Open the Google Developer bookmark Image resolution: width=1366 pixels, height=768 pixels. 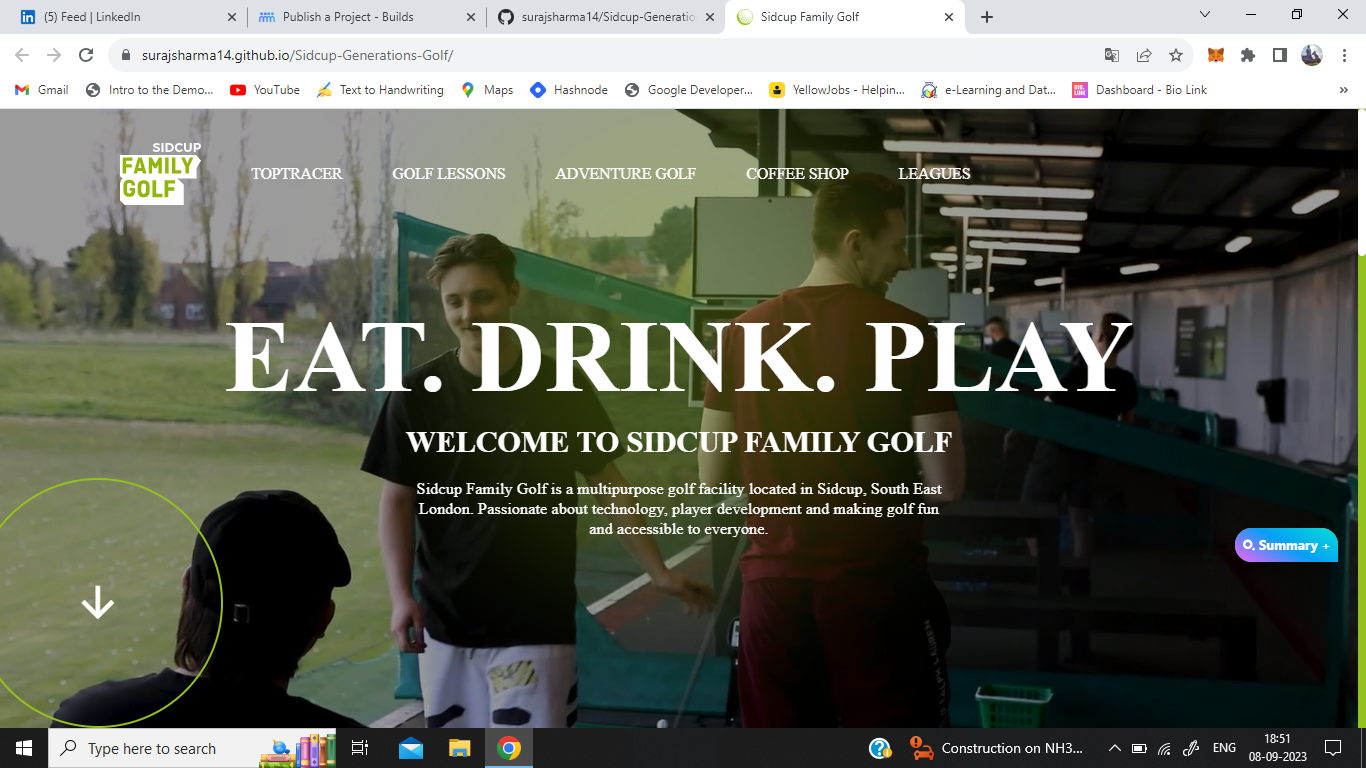click(x=688, y=89)
